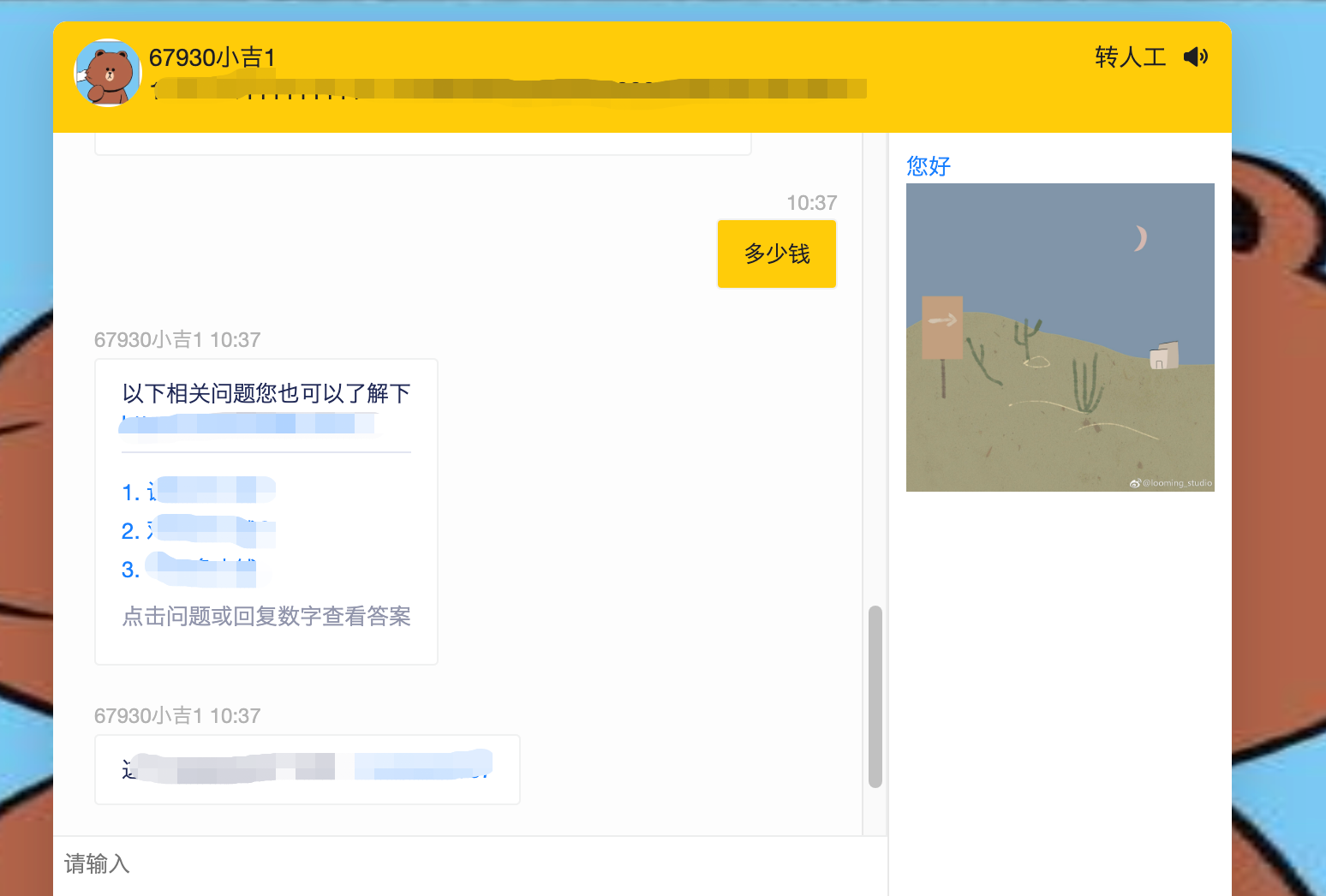Click the chat history scrollbar thumb

pos(875,696)
